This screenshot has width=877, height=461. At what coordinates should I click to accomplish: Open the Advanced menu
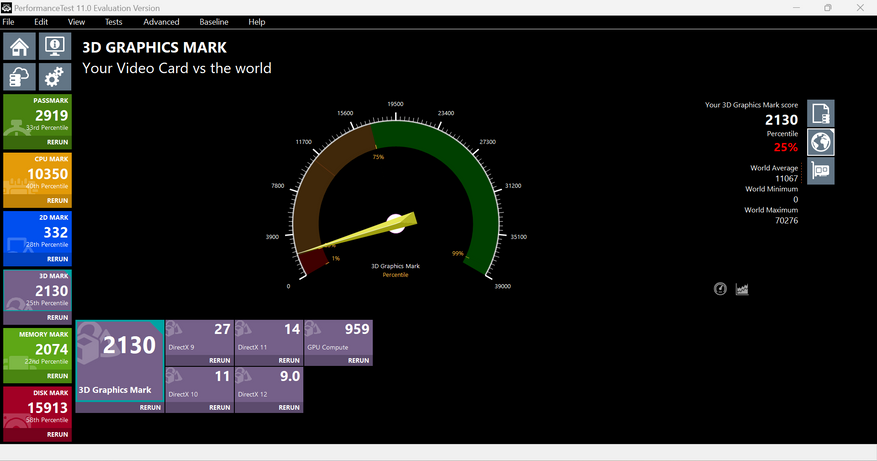161,22
